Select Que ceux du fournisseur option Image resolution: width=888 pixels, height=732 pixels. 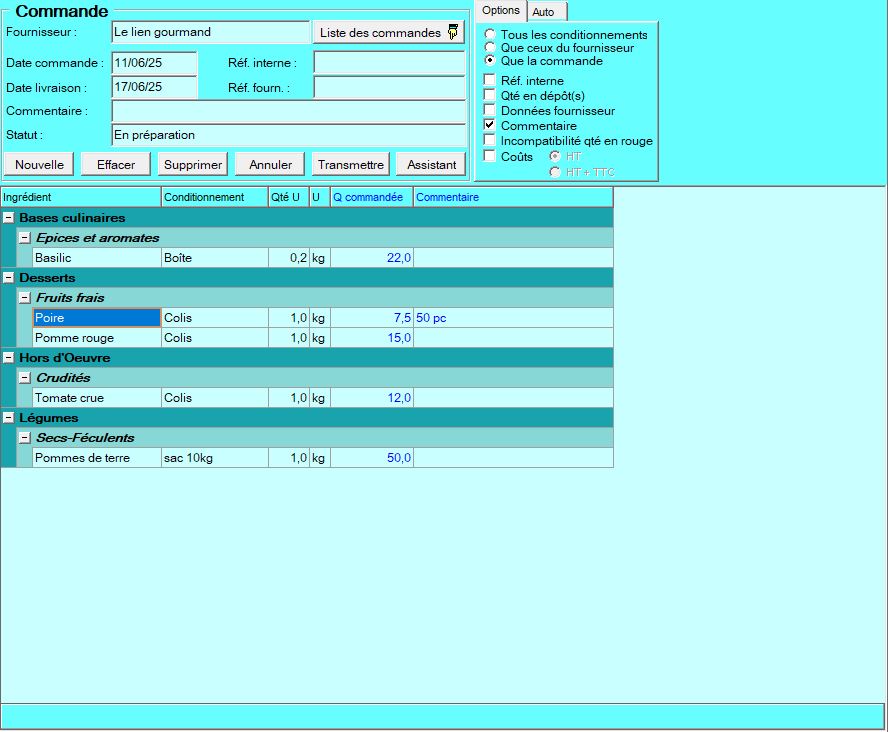[490, 48]
